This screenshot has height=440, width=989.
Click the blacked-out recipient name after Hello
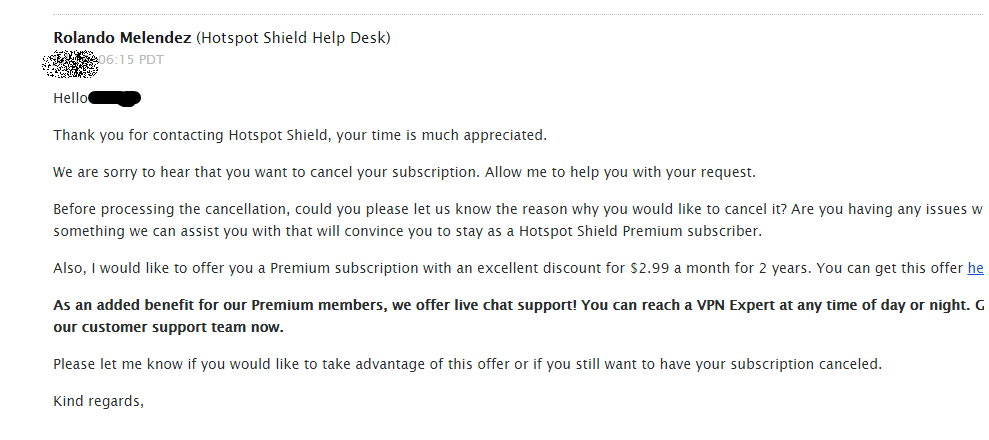pos(115,99)
